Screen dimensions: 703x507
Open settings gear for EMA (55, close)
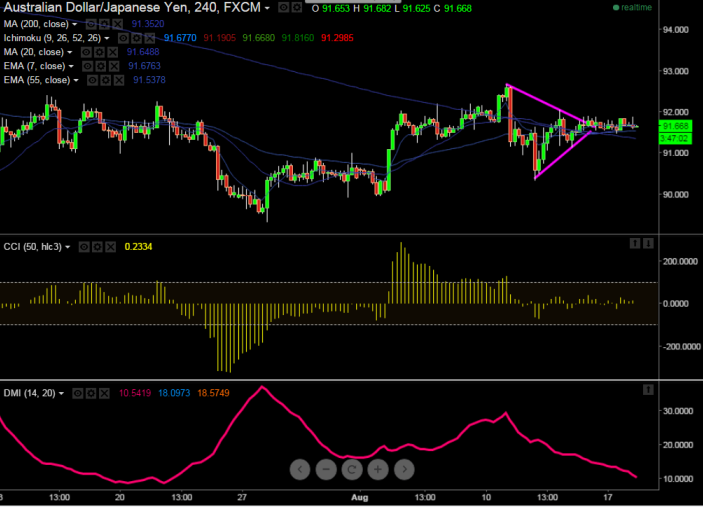[x=105, y=80]
